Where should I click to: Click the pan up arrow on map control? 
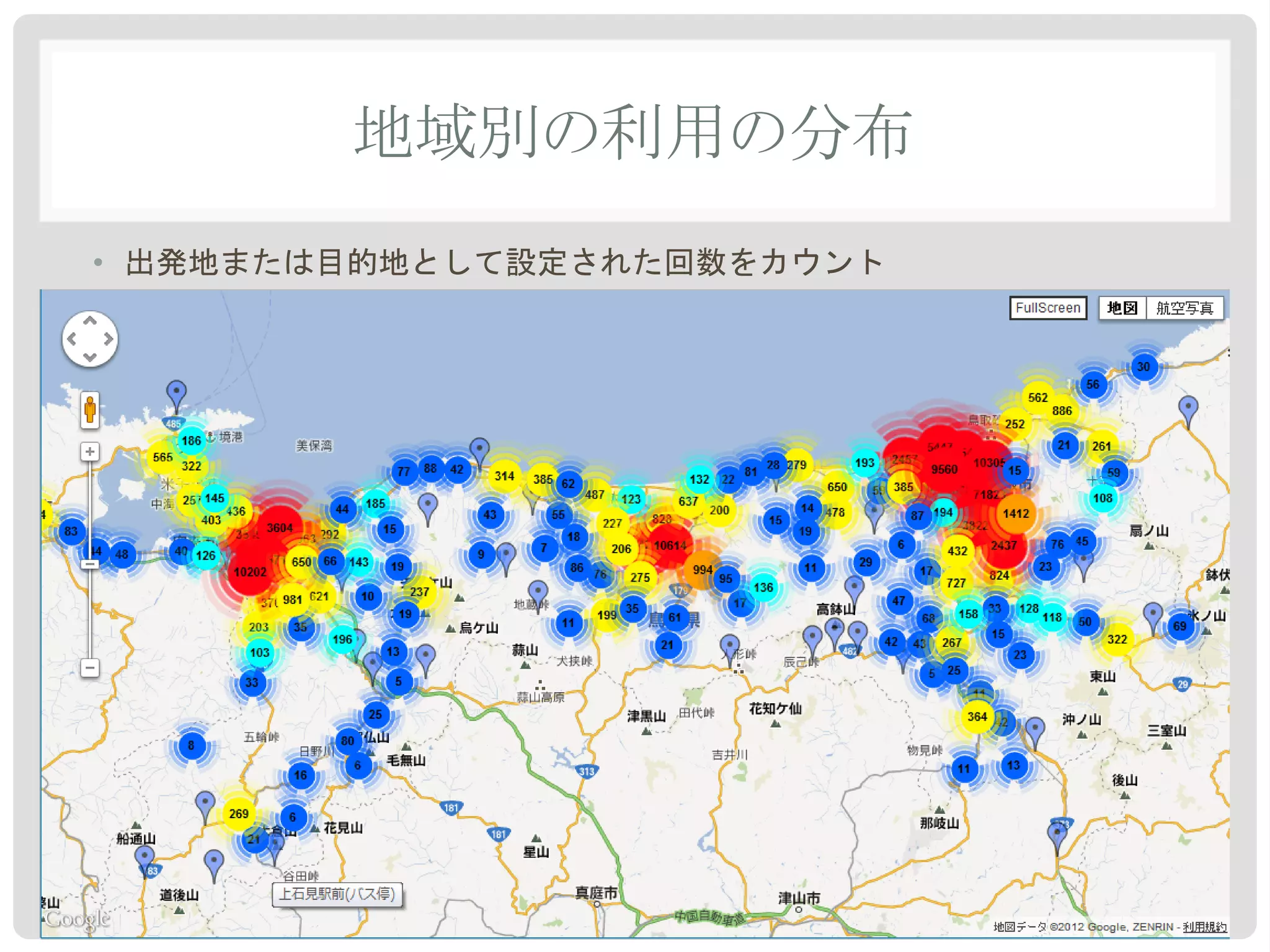point(90,321)
